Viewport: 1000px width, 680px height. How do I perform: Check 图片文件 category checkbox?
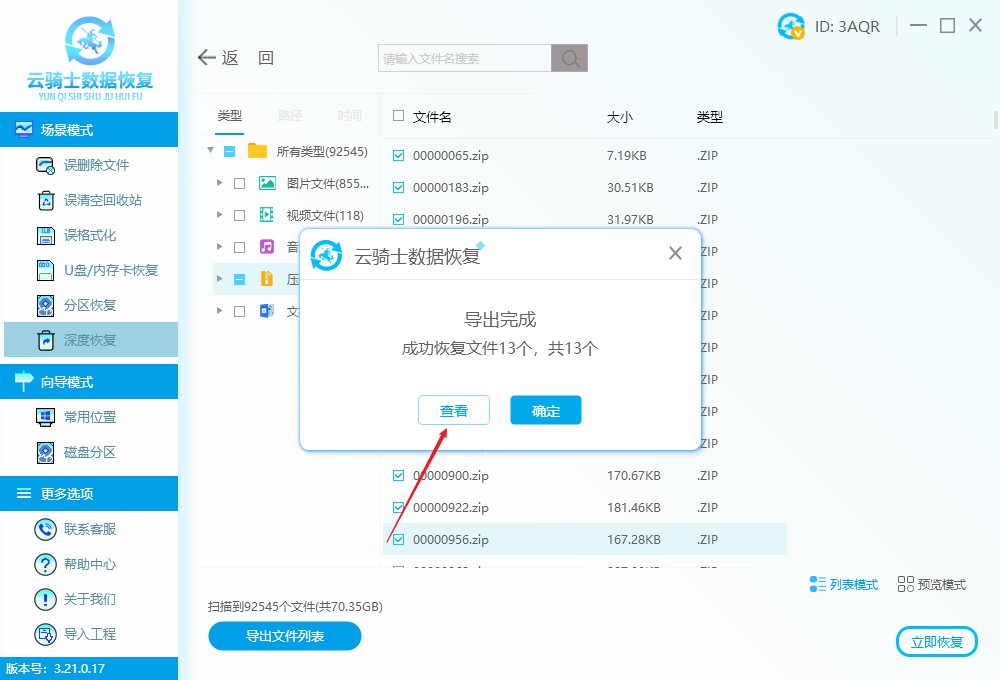[237, 183]
